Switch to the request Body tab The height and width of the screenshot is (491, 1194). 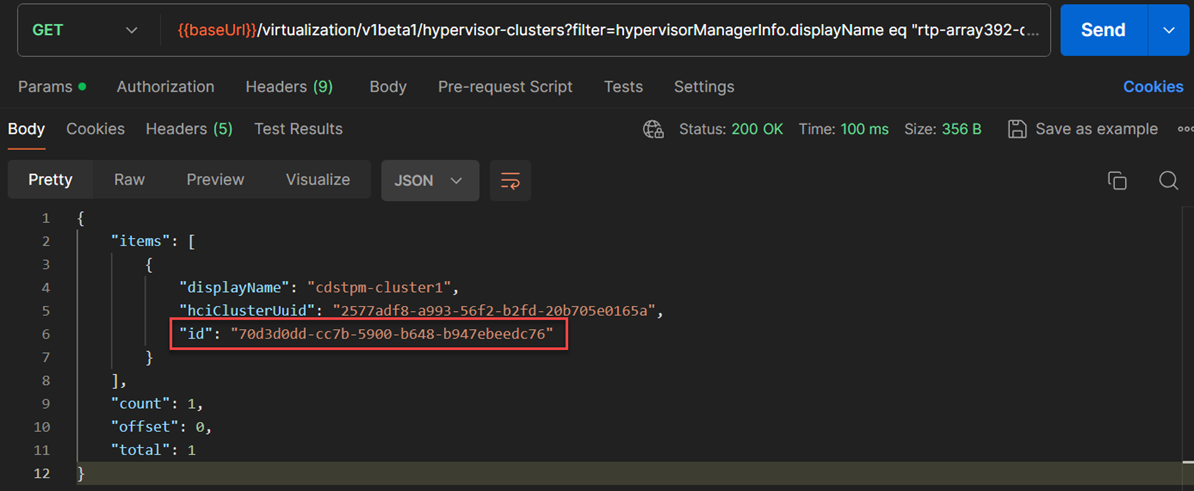[x=388, y=87]
